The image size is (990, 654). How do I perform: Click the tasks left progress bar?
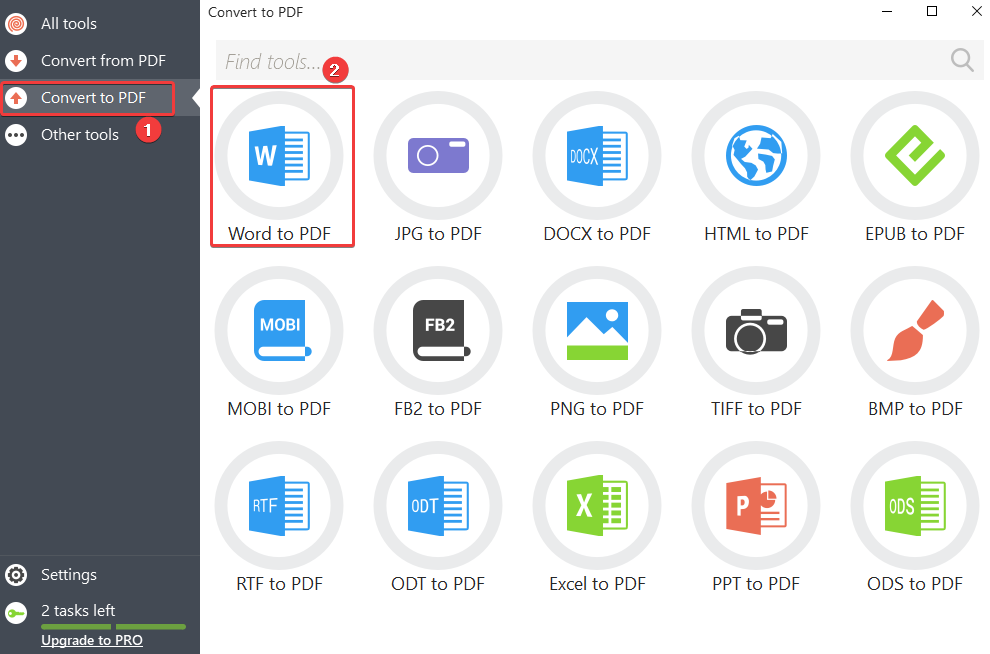pos(114,627)
